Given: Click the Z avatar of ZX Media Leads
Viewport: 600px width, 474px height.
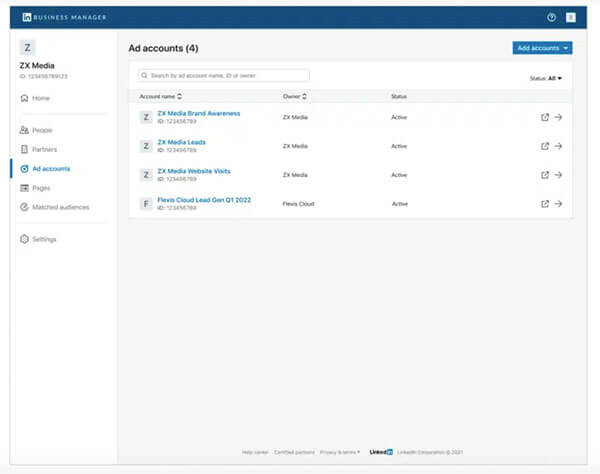Looking at the screenshot, I should pos(146,146).
